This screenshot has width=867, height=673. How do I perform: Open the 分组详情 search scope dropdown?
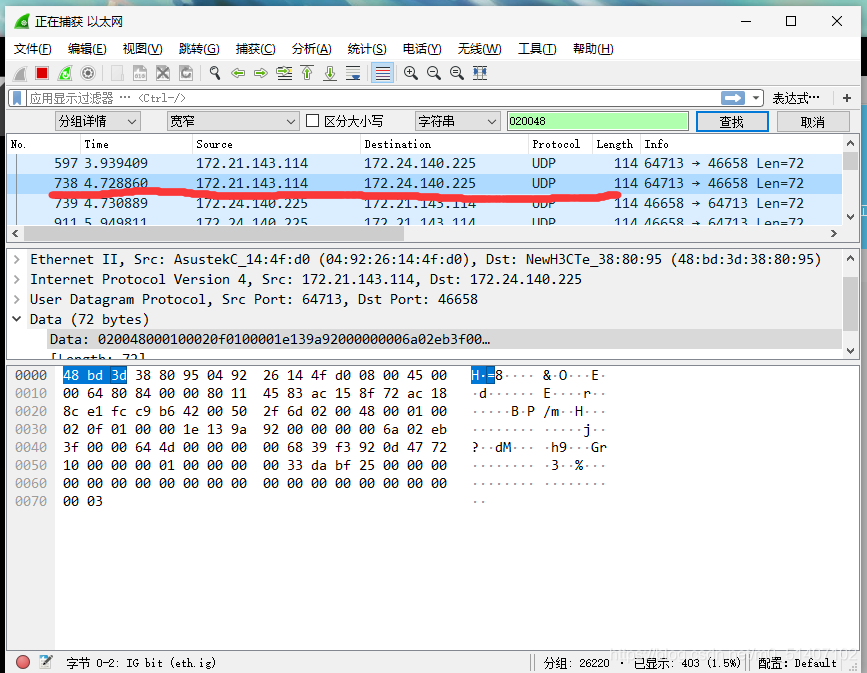[x=98, y=121]
